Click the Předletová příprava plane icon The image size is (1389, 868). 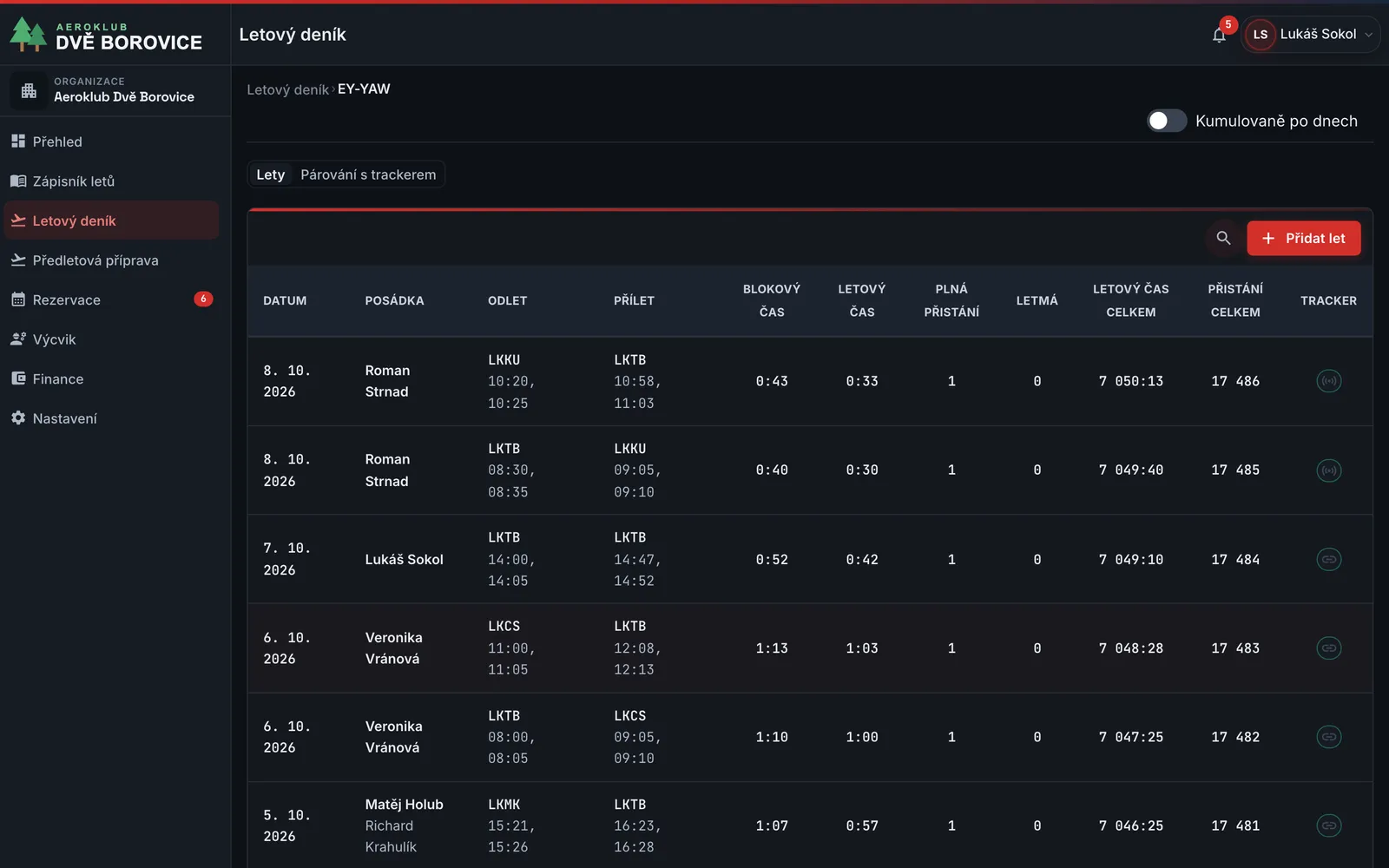pyautogui.click(x=18, y=260)
